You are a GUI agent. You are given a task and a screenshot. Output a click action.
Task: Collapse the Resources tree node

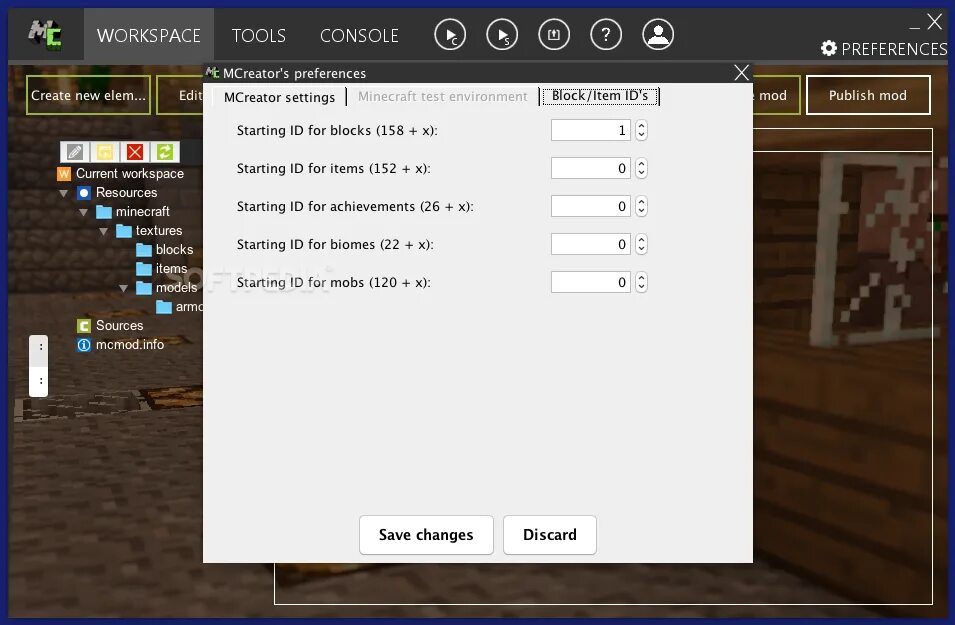click(x=63, y=193)
